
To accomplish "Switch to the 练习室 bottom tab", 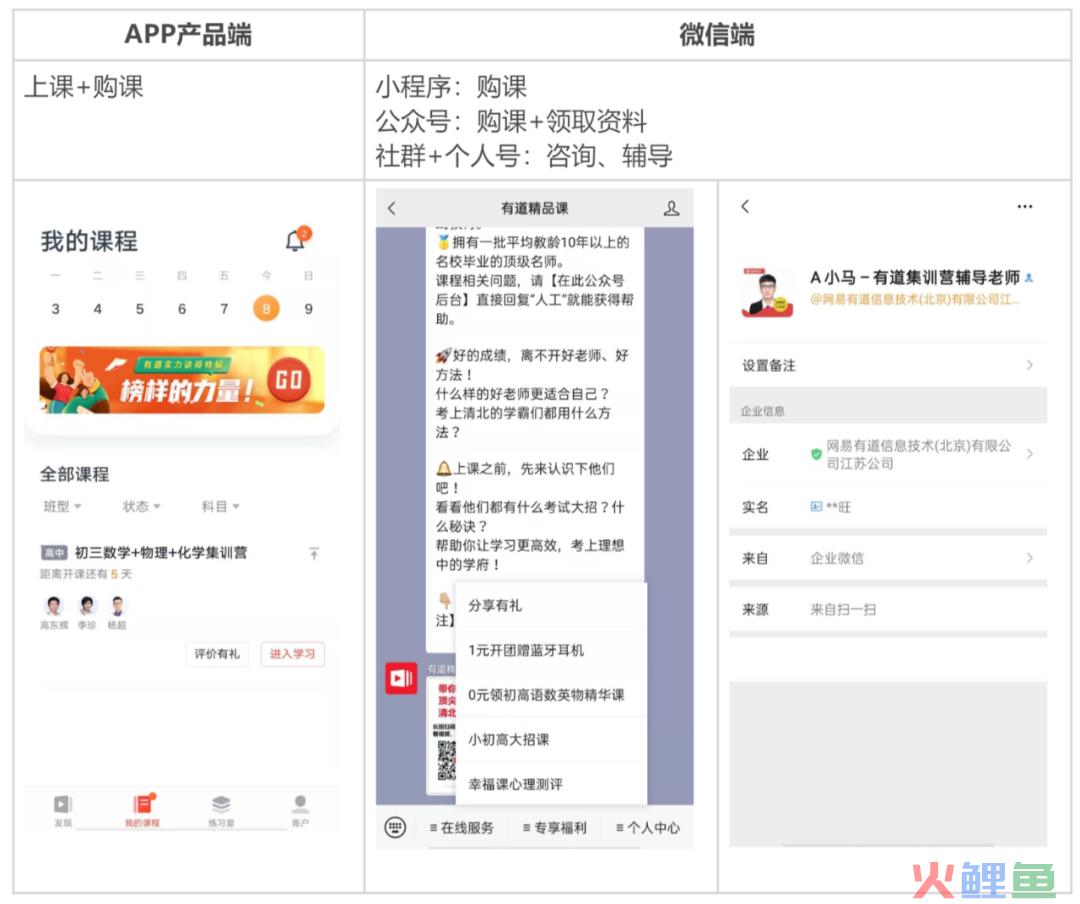I will pyautogui.click(x=221, y=810).
